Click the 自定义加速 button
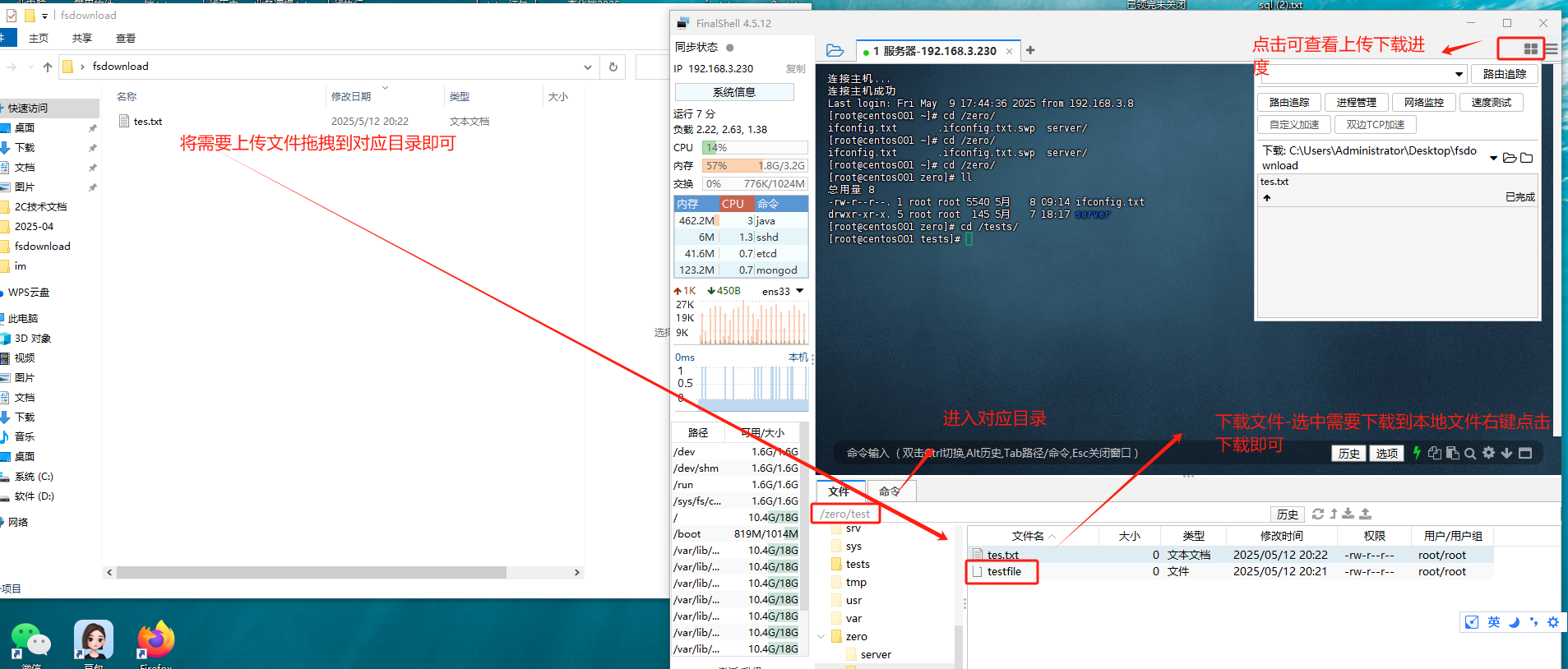The height and width of the screenshot is (669, 1568). 1294,125
